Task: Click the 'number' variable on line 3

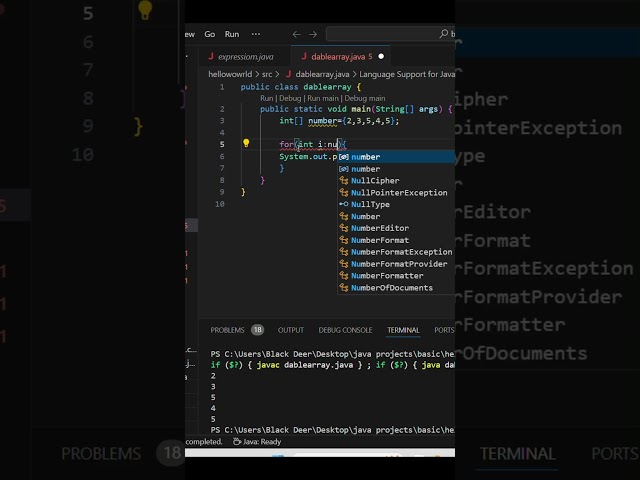Action: [322, 121]
